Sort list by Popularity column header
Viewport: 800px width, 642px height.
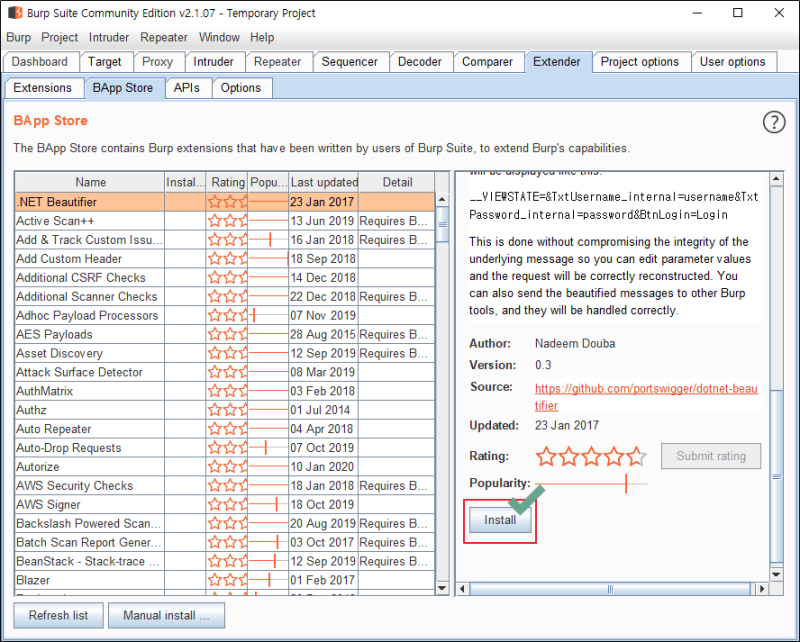point(268,182)
